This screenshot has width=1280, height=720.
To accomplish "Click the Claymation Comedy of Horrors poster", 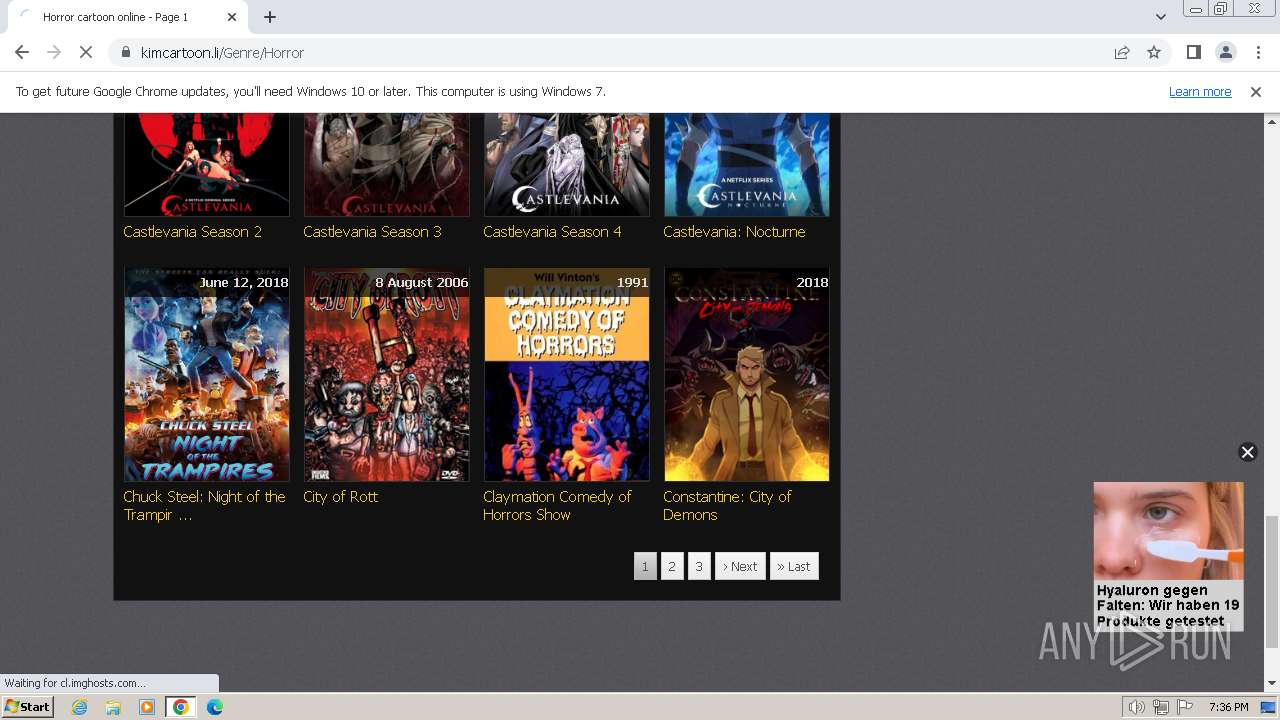I will 567,374.
